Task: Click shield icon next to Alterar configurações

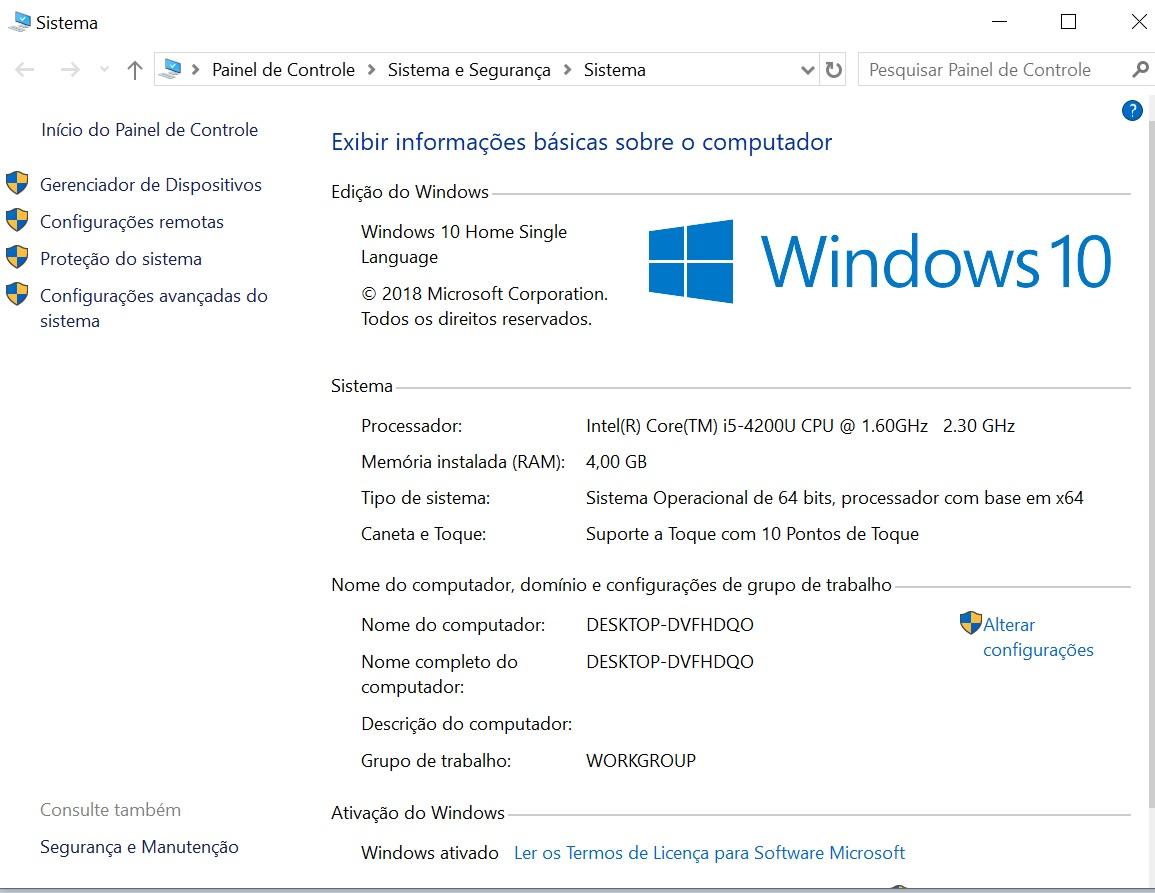Action: (x=971, y=623)
